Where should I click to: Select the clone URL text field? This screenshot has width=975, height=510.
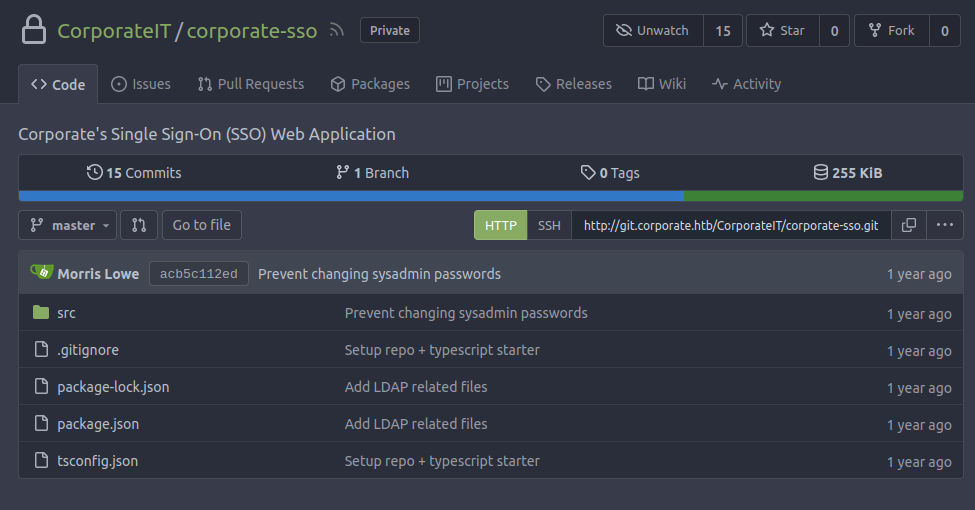point(730,225)
